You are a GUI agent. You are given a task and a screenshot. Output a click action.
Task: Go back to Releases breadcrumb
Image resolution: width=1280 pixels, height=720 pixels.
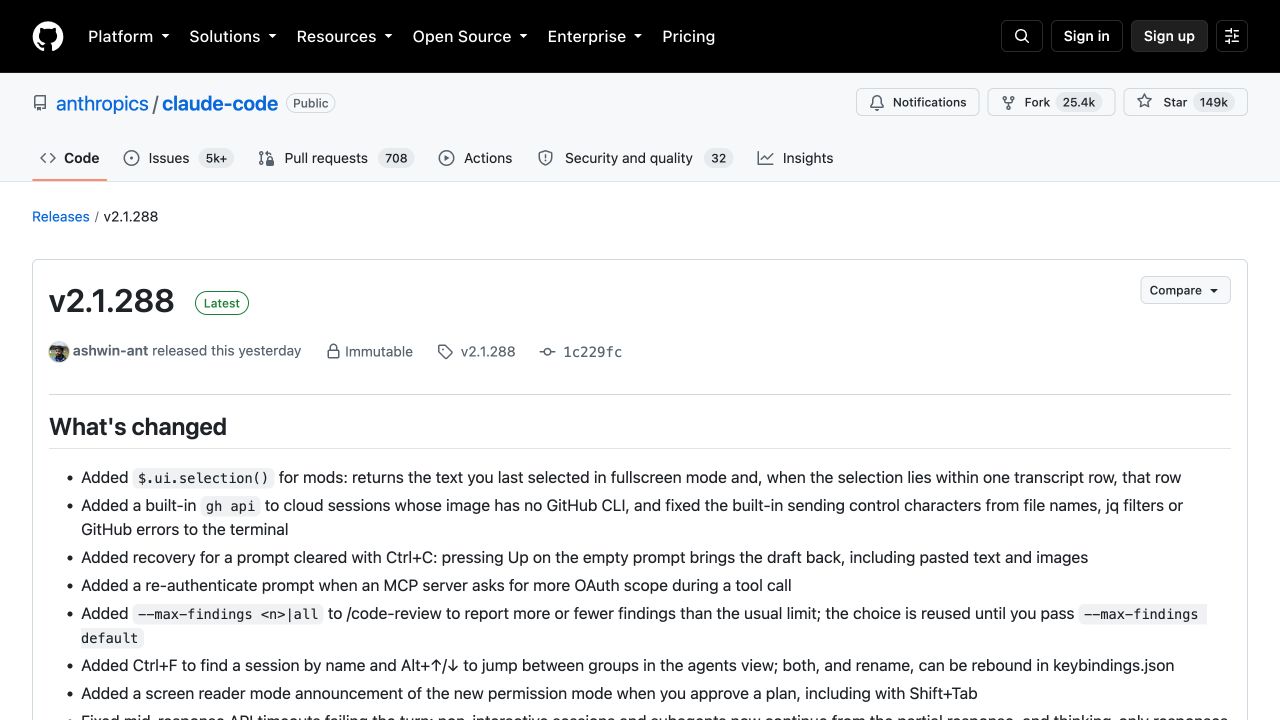tap(61, 216)
